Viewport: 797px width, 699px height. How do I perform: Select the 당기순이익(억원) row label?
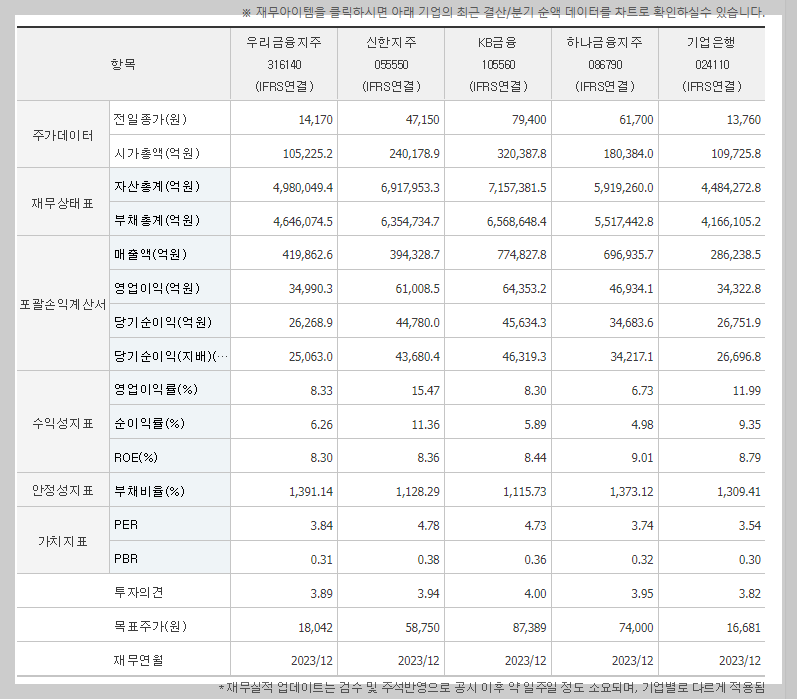tap(163, 322)
